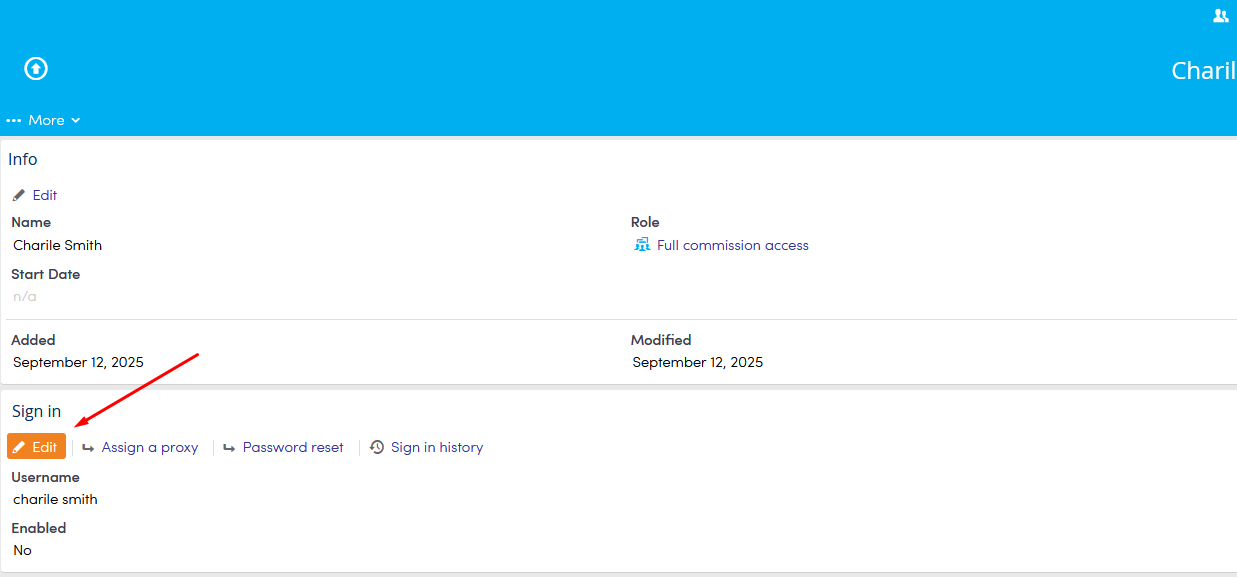The width and height of the screenshot is (1237, 577).
Task: Click the role icon beside Full commission access
Action: tap(642, 245)
